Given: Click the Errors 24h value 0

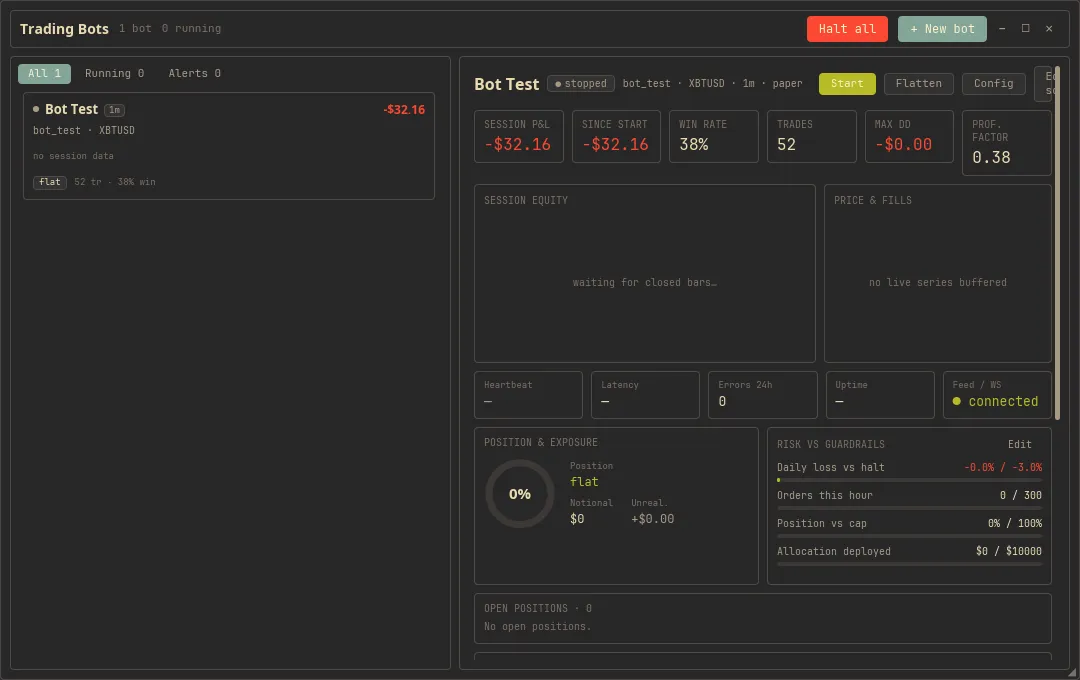Looking at the screenshot, I should pyautogui.click(x=722, y=402).
